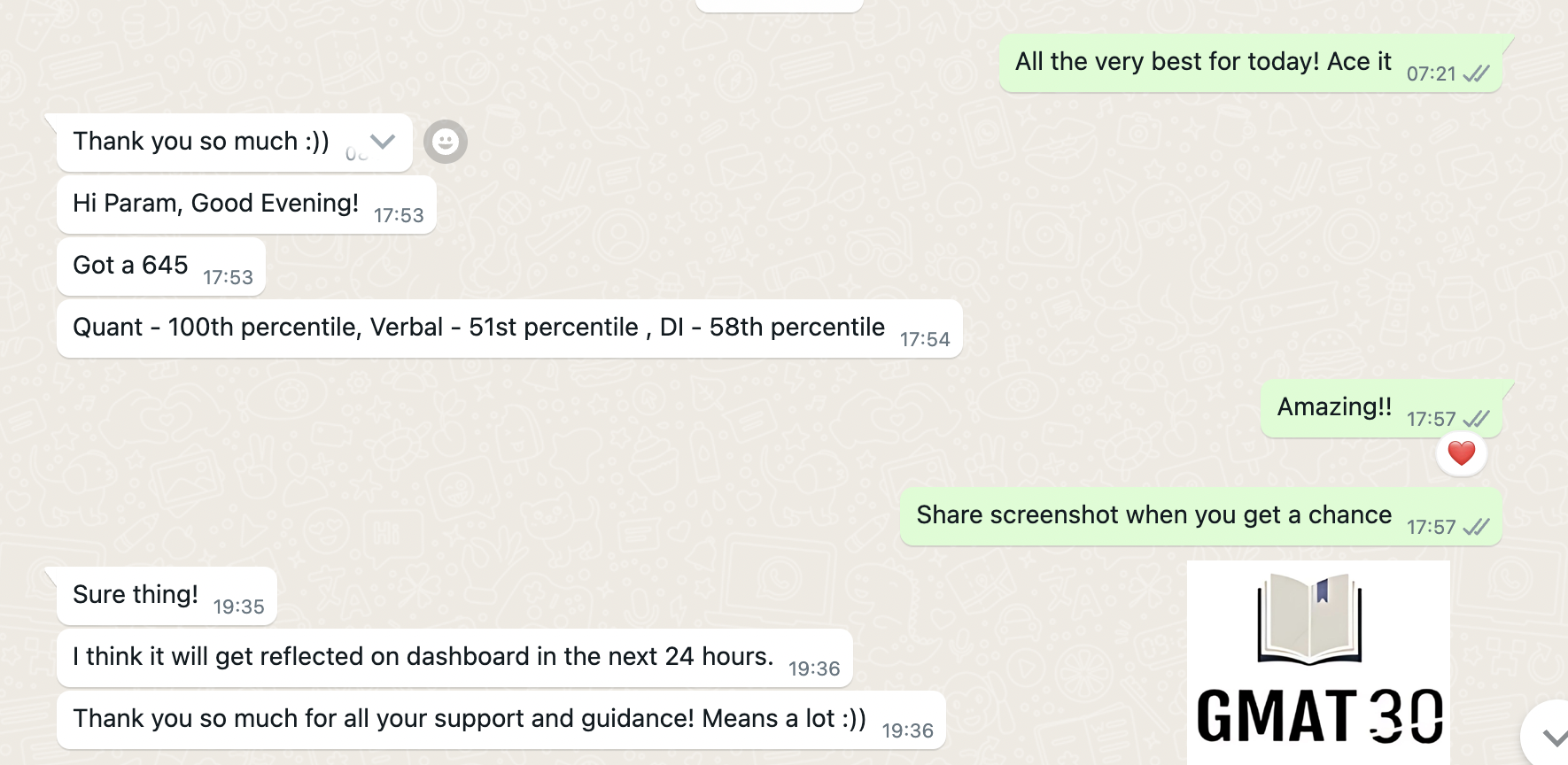Click the red heart reaction under 'Amazing!!'
The image size is (1568, 765).
pos(1461,453)
